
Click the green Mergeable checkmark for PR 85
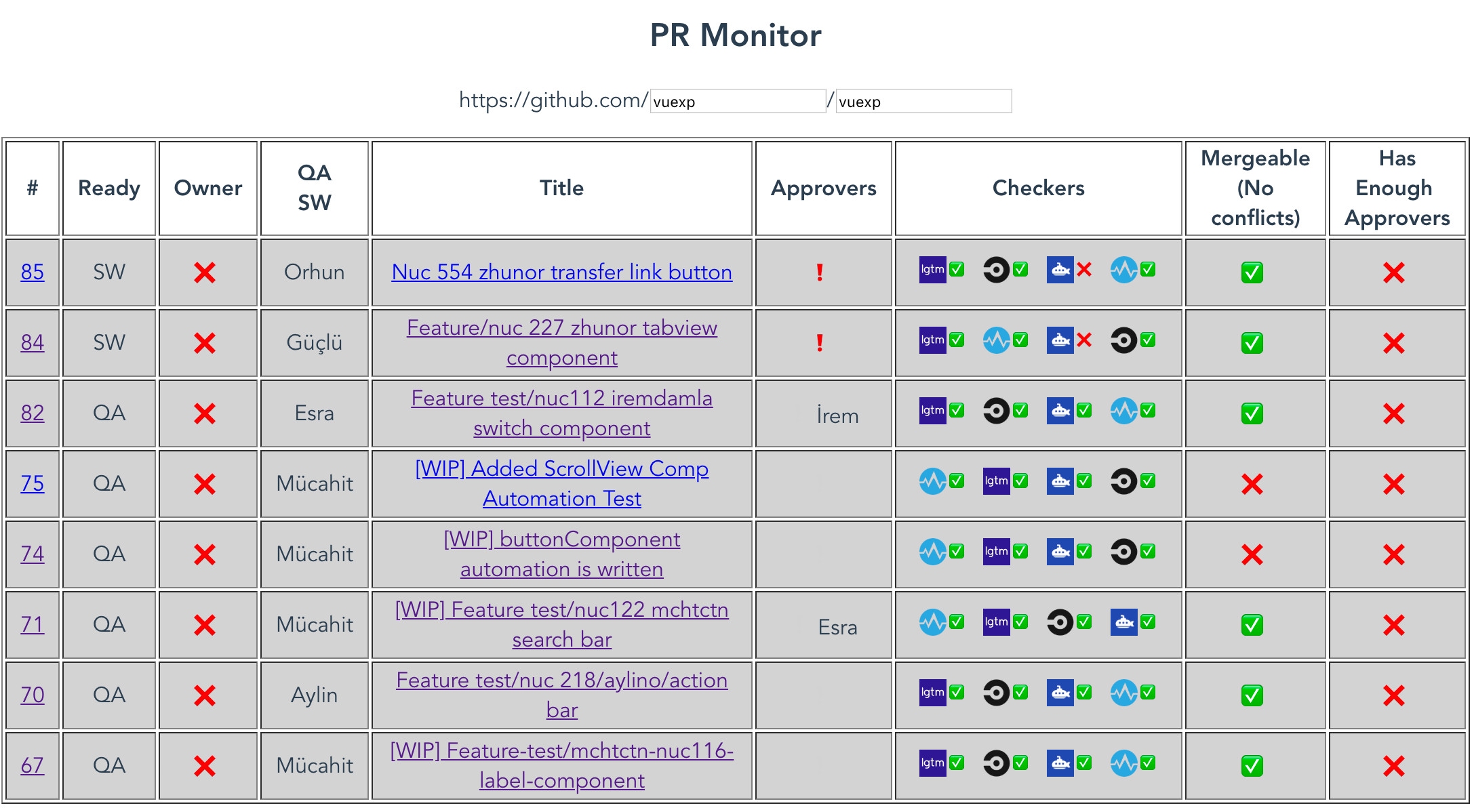point(1252,272)
